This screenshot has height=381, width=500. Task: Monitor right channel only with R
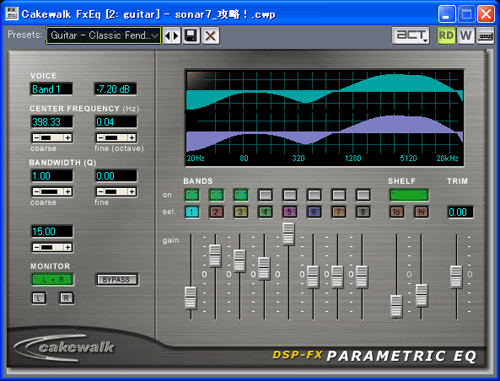tap(66, 298)
